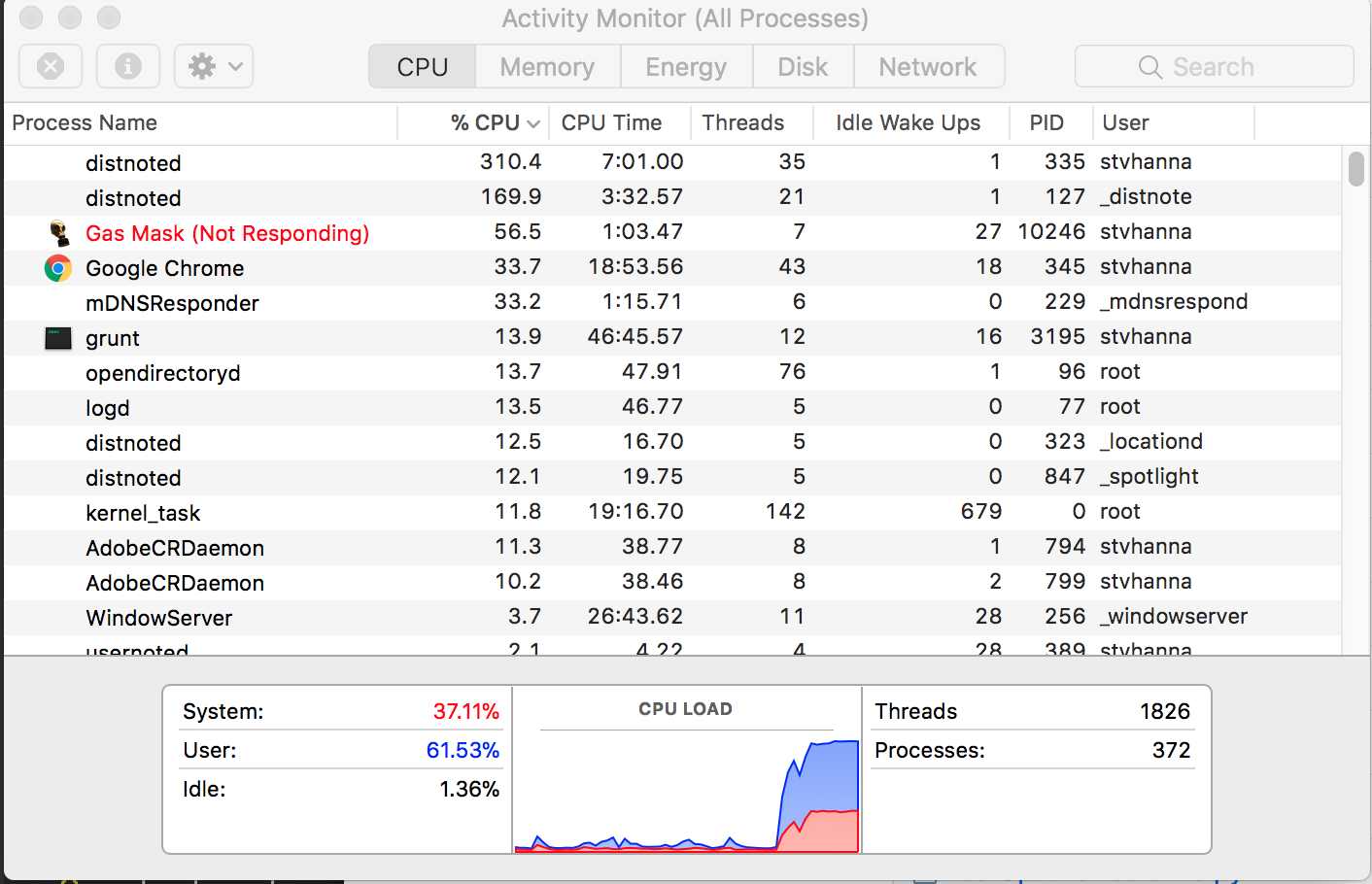Click the Processes count 372
Viewport: 1372px width, 884px height.
(x=1171, y=750)
